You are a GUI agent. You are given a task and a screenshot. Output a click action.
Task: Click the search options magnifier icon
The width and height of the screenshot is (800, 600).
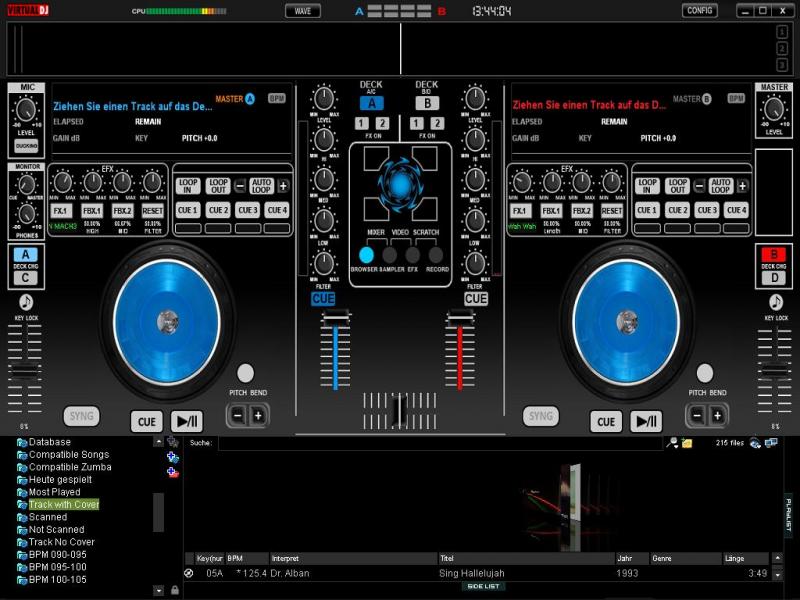[673, 443]
